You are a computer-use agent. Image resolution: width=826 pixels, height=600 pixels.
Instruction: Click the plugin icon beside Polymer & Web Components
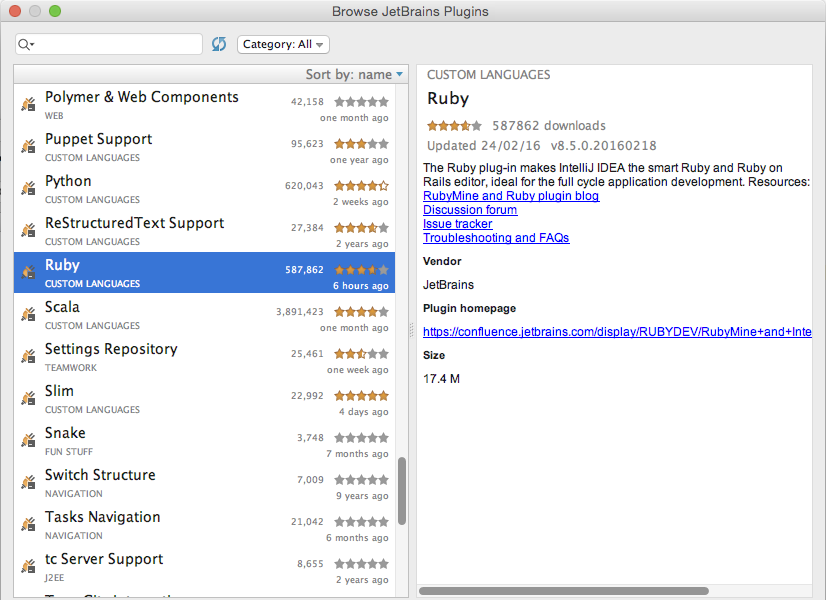[x=28, y=104]
